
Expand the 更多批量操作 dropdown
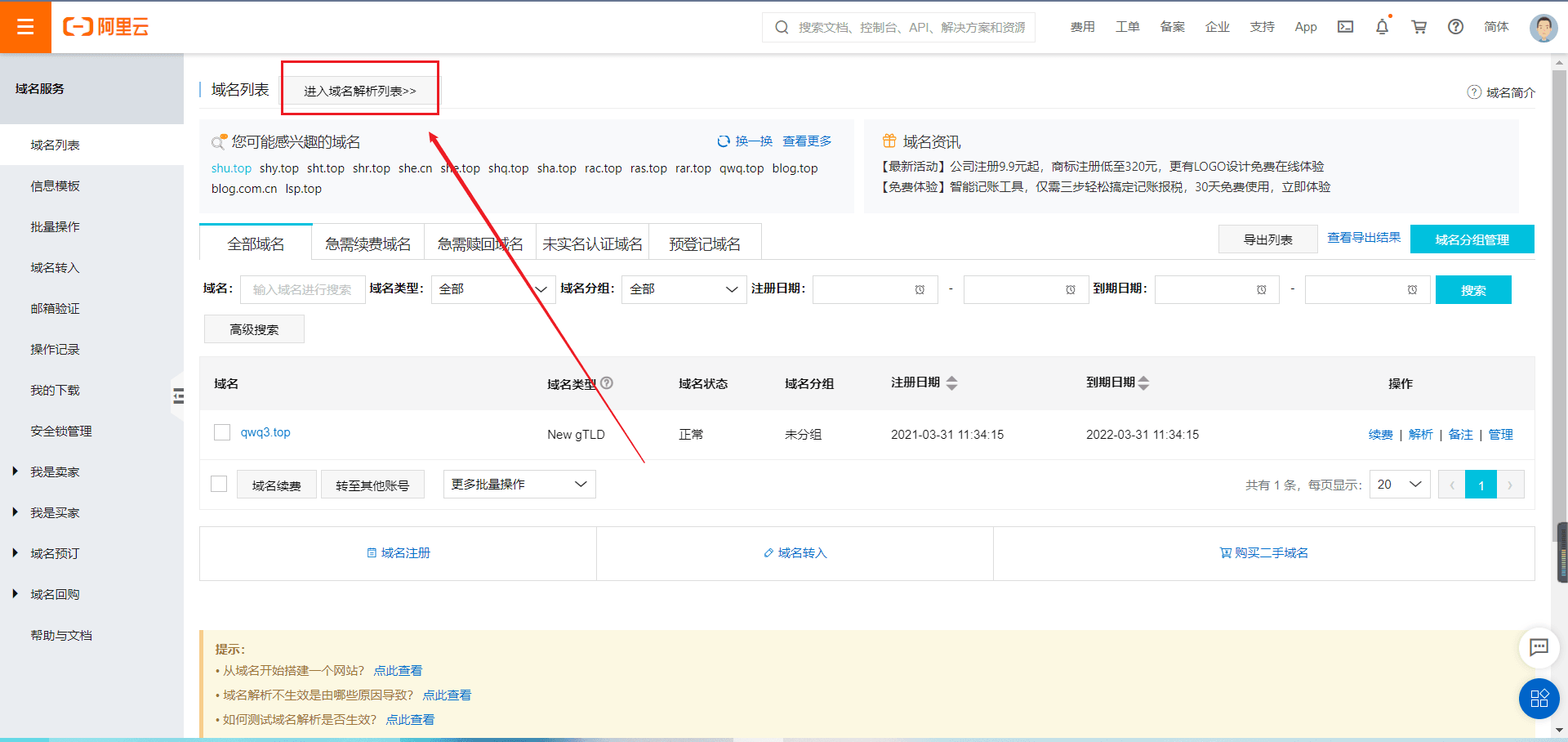519,484
